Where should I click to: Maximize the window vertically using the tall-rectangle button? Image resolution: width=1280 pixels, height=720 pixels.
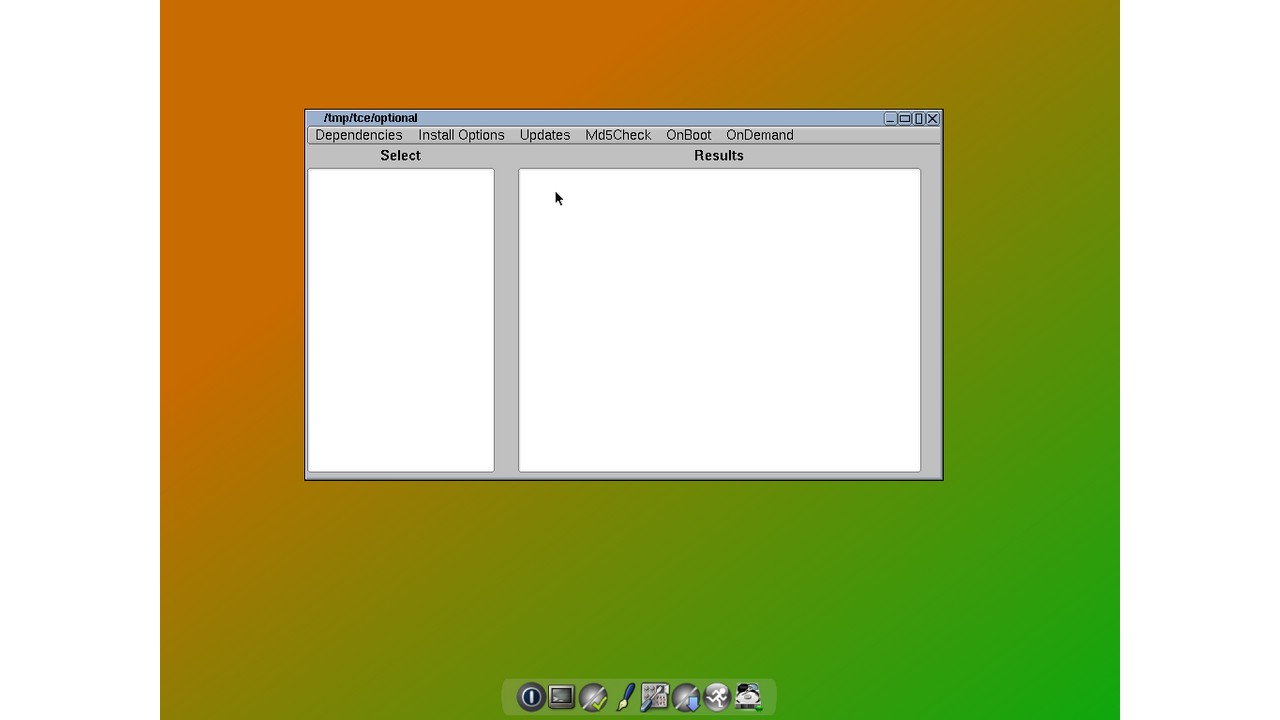point(919,119)
